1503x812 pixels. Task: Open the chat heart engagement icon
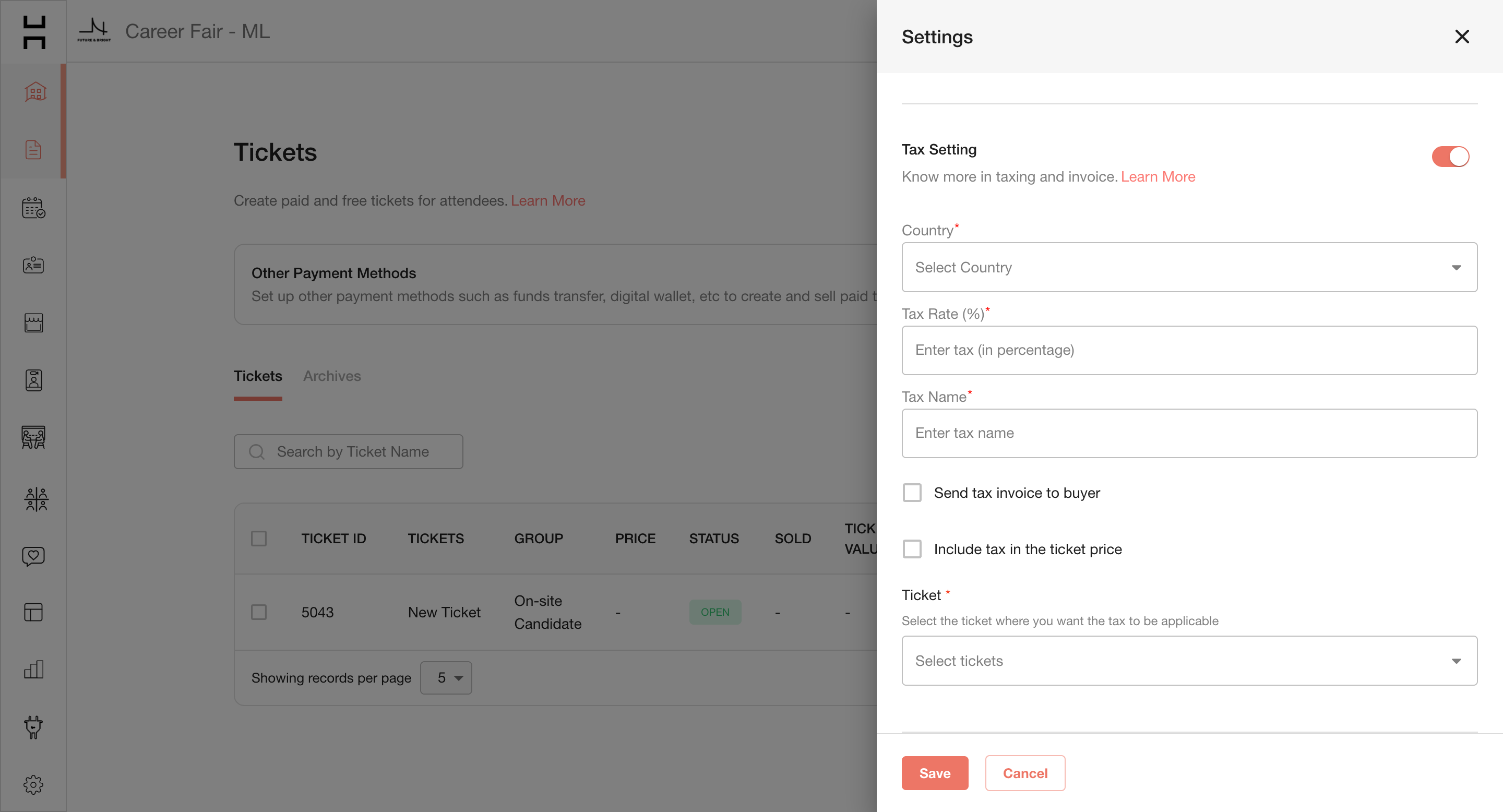pos(33,556)
